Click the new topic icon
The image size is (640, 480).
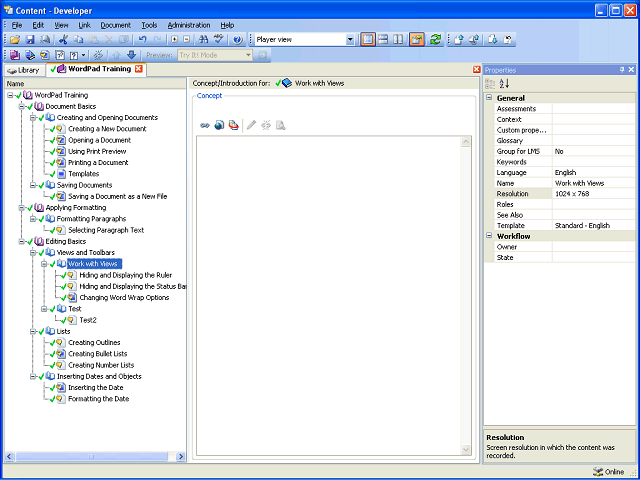coord(45,55)
